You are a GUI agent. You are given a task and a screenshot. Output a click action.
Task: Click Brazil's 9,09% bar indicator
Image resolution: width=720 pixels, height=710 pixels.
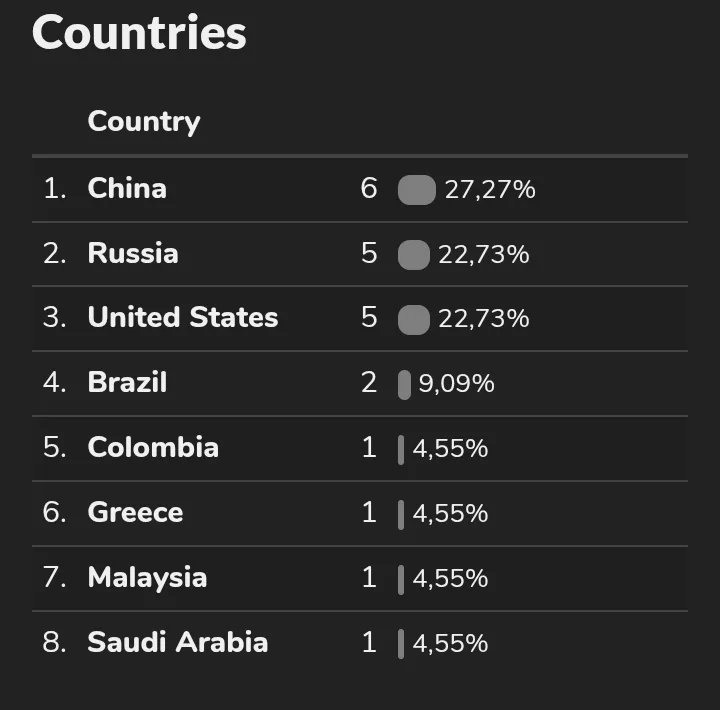(x=404, y=384)
